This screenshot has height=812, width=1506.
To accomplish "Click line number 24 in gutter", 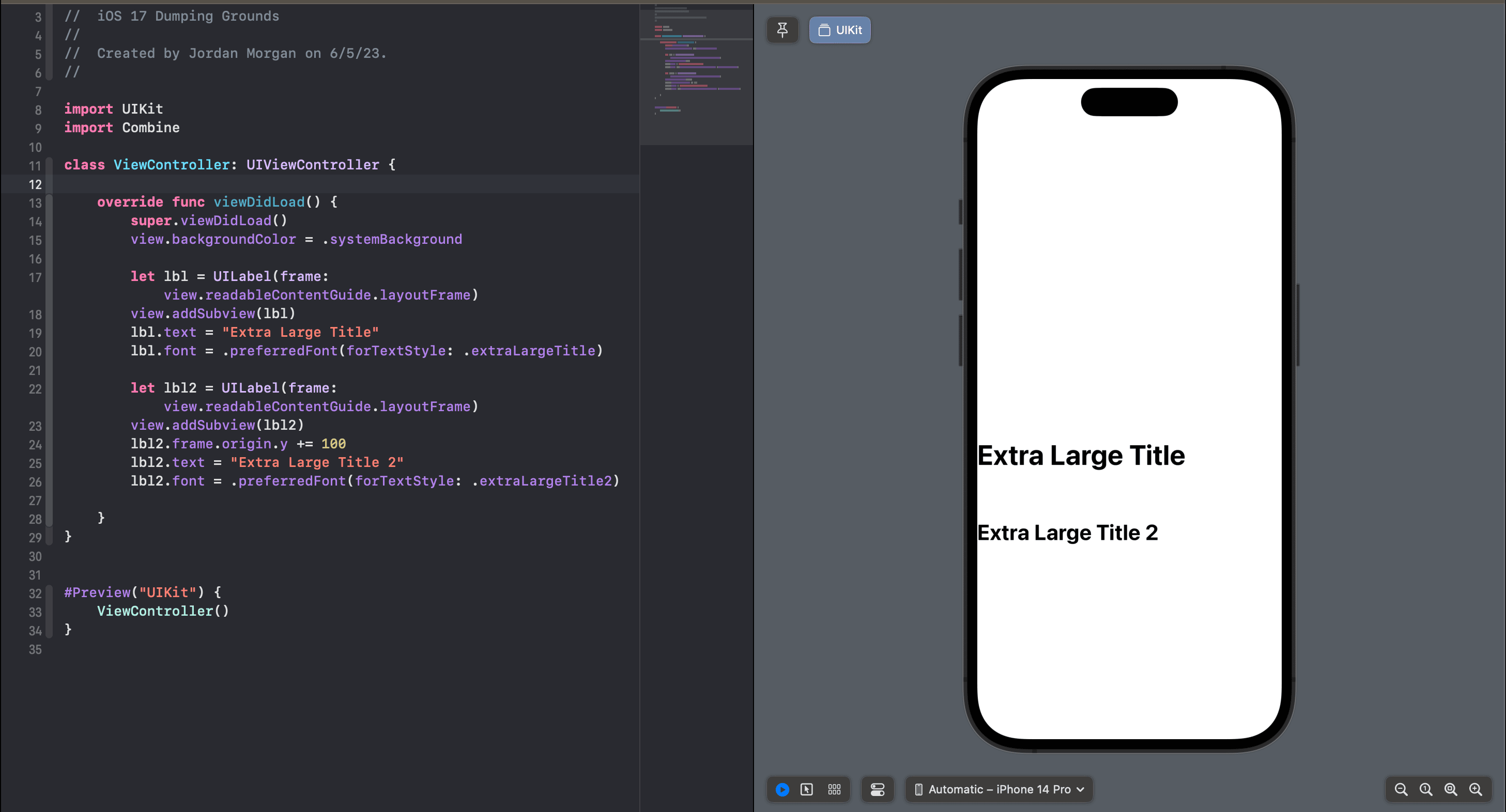I will [x=35, y=445].
